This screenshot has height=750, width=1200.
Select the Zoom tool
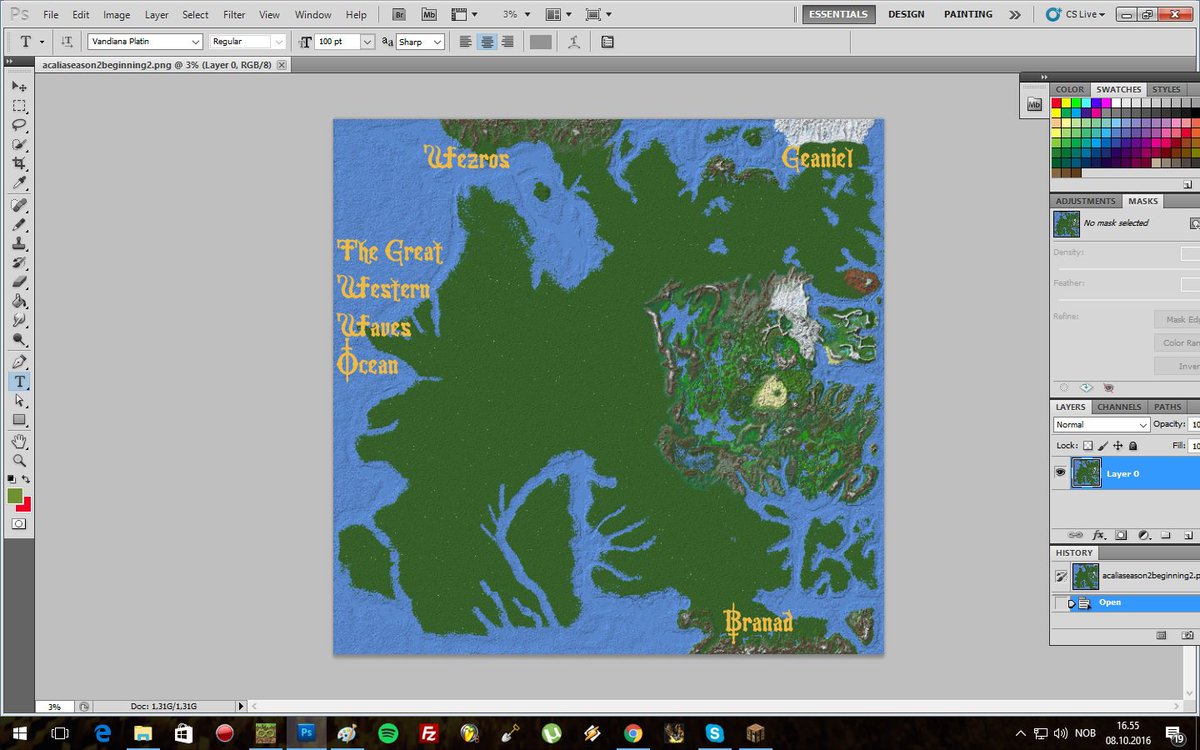click(19, 460)
